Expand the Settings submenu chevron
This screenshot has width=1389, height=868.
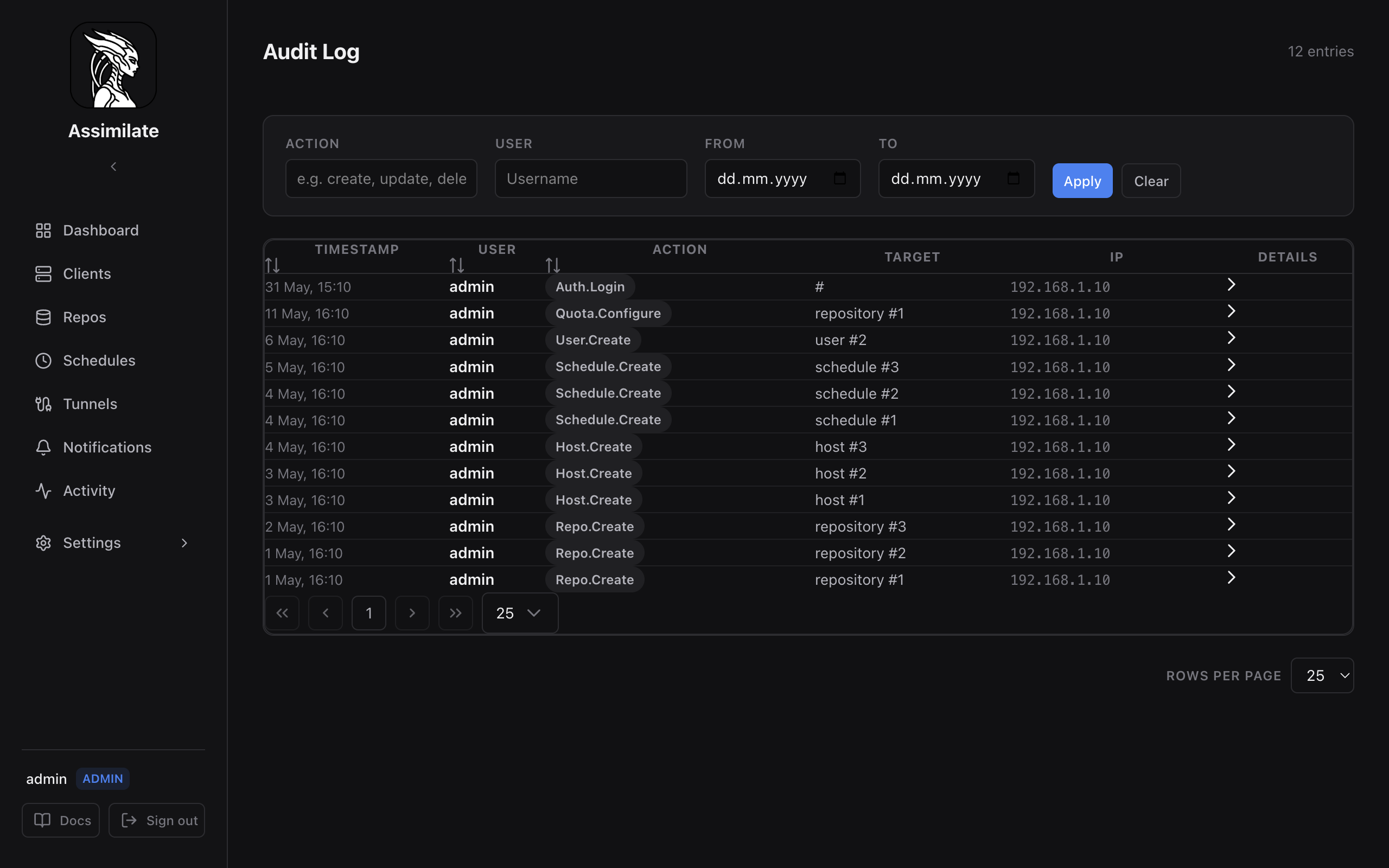[x=184, y=543]
